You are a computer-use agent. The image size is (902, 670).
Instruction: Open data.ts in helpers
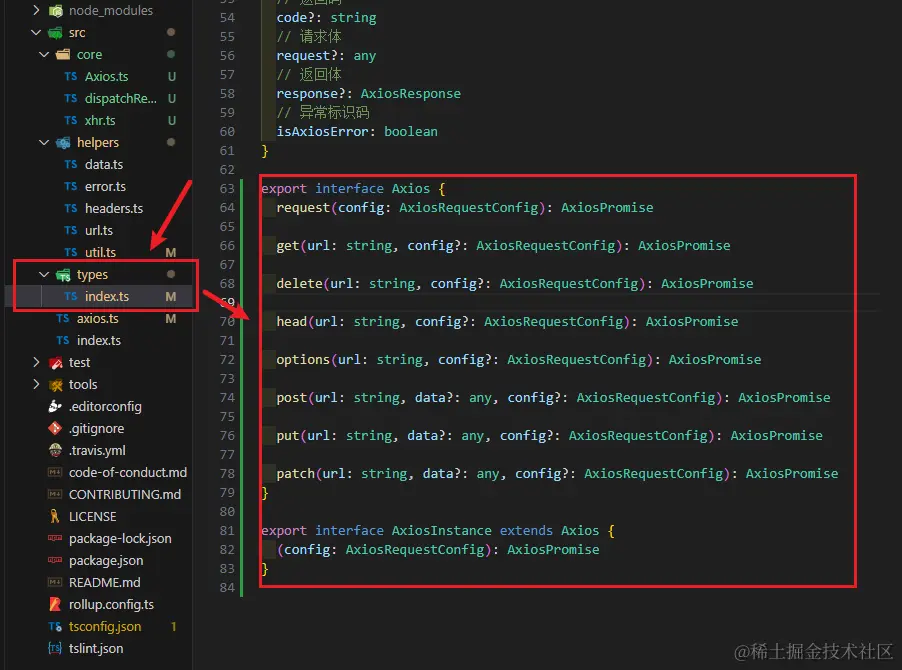click(104, 164)
